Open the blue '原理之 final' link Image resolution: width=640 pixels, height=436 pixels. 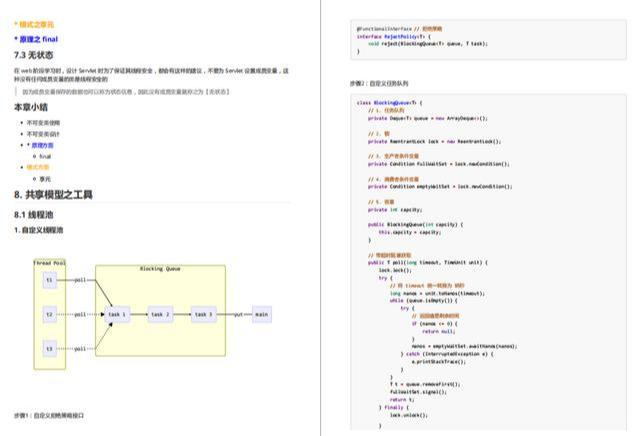tap(36, 39)
